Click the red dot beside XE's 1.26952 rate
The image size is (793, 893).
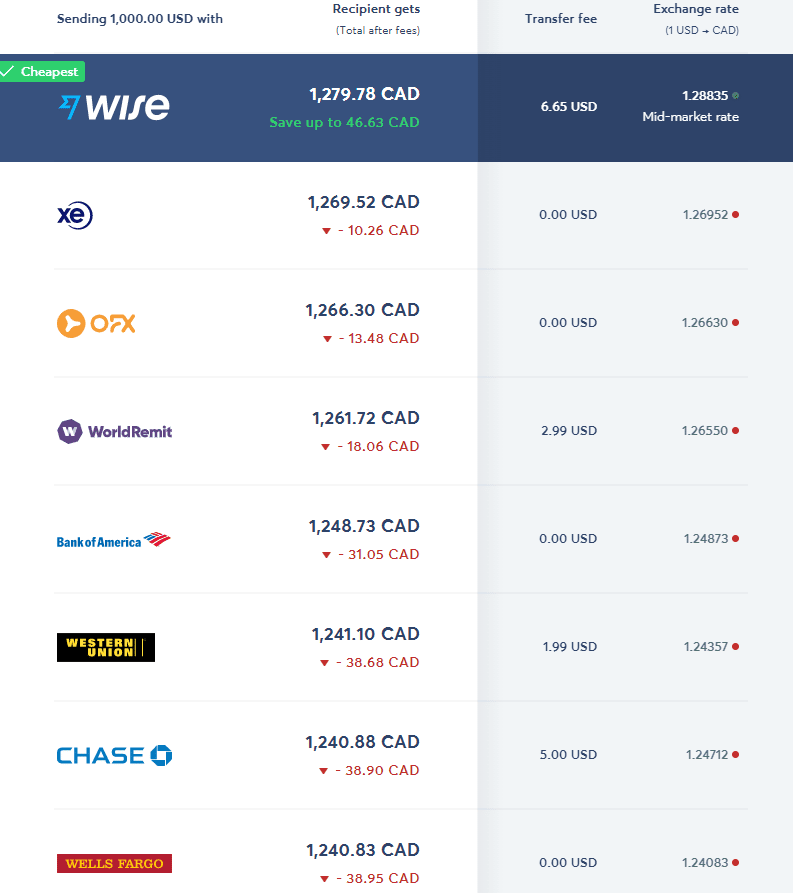coord(735,215)
